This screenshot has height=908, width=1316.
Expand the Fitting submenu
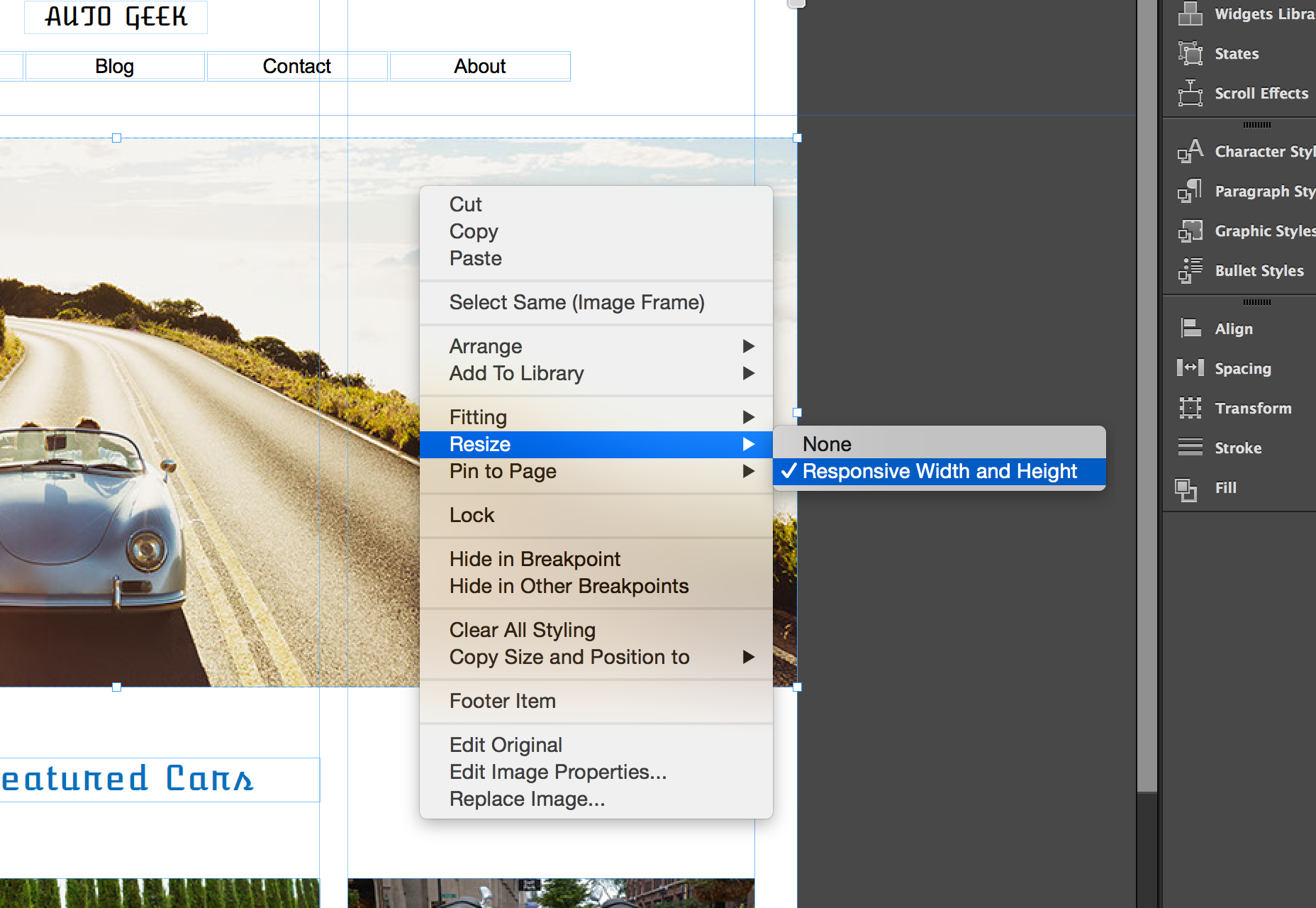(596, 417)
